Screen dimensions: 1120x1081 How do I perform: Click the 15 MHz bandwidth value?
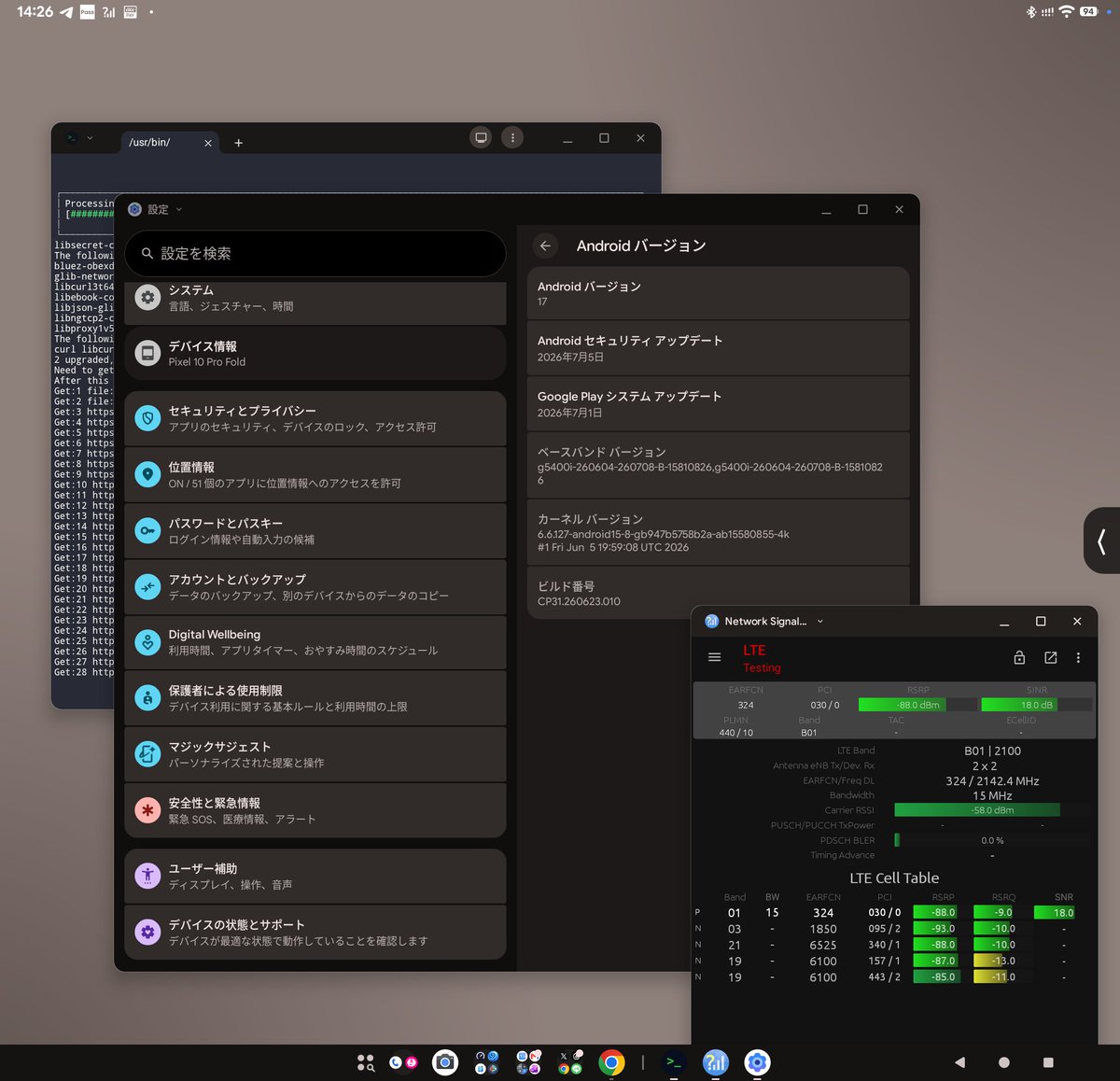point(992,795)
